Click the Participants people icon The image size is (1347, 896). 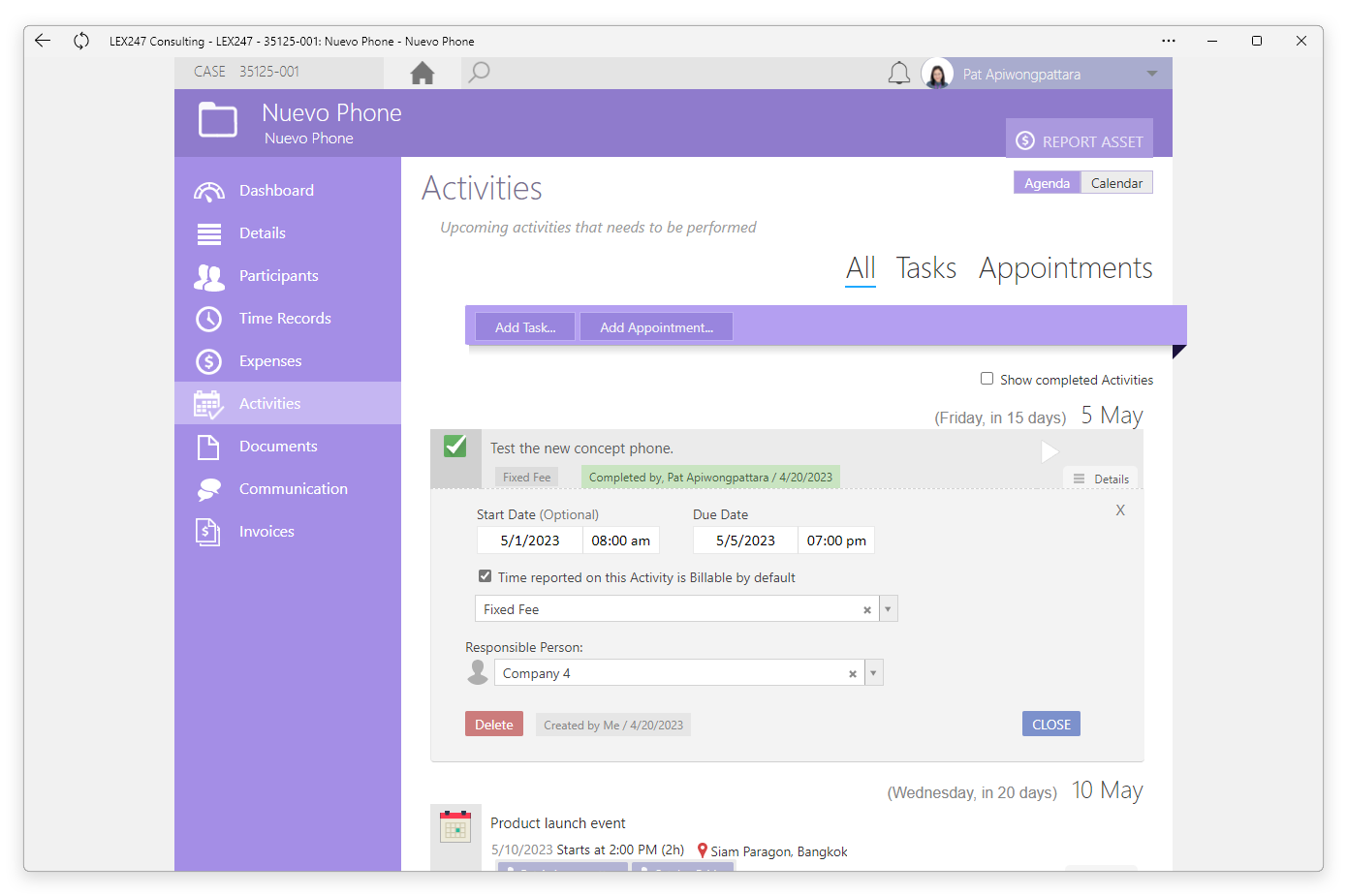point(209,276)
